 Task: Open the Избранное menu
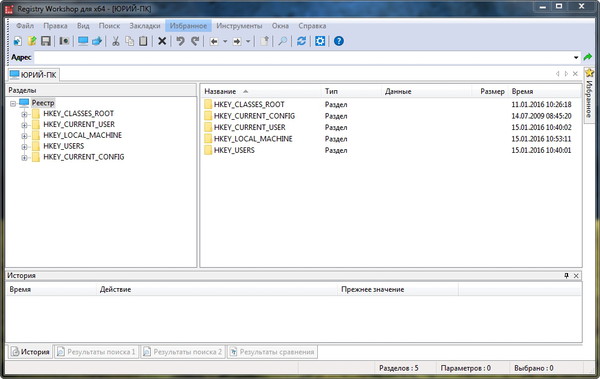pos(188,26)
